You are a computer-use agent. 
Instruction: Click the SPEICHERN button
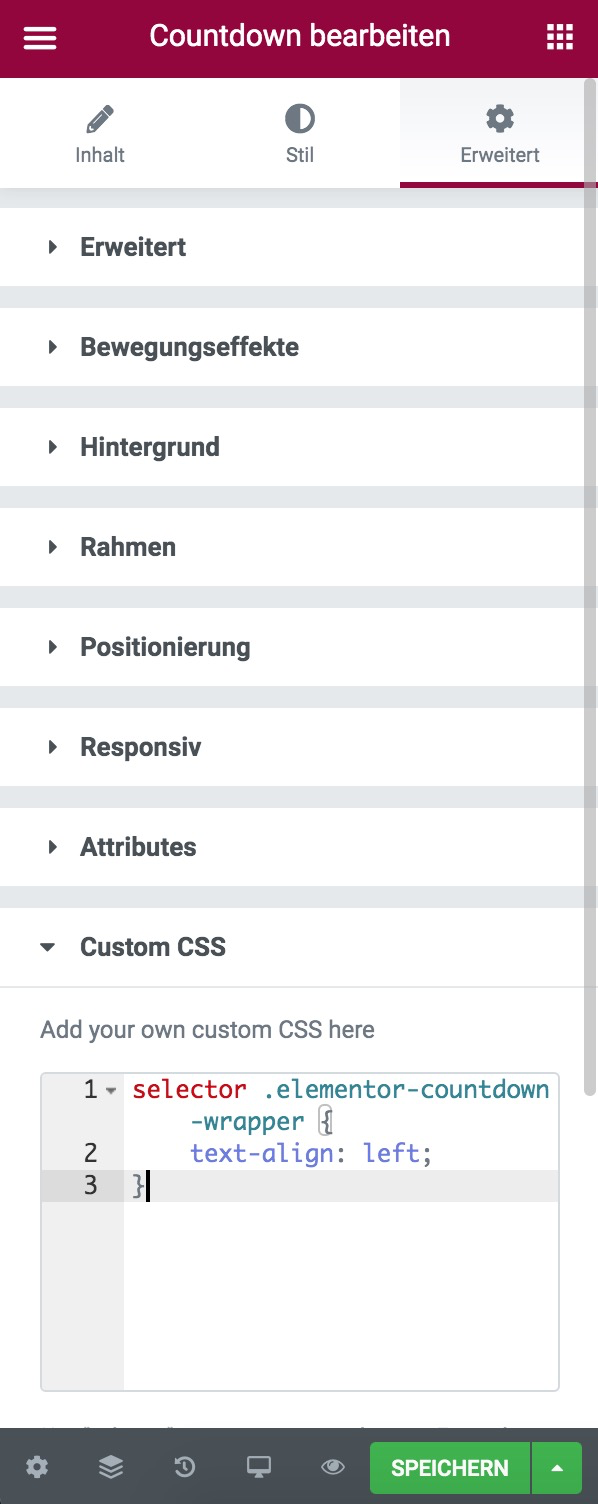click(x=448, y=1467)
